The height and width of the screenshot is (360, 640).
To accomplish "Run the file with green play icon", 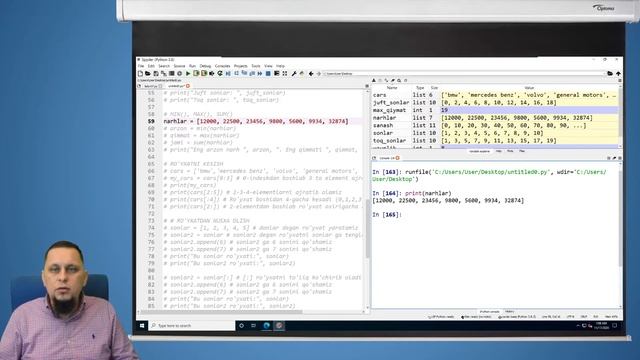I will point(188,73).
